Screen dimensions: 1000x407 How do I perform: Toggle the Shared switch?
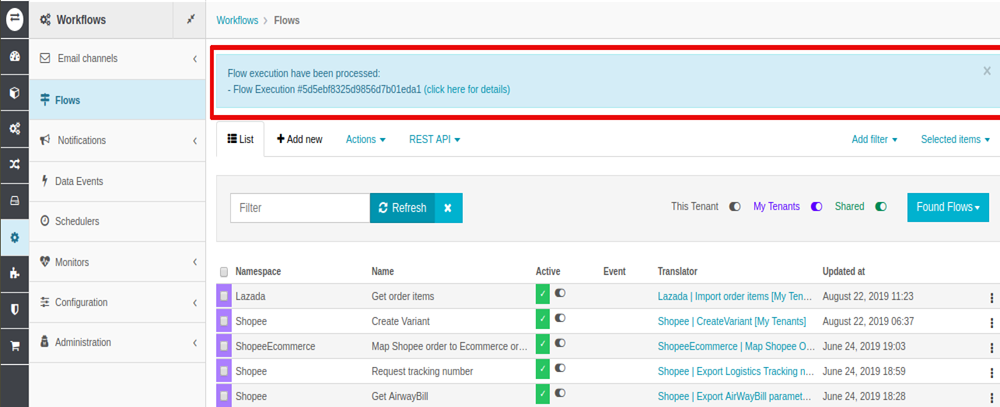(881, 207)
